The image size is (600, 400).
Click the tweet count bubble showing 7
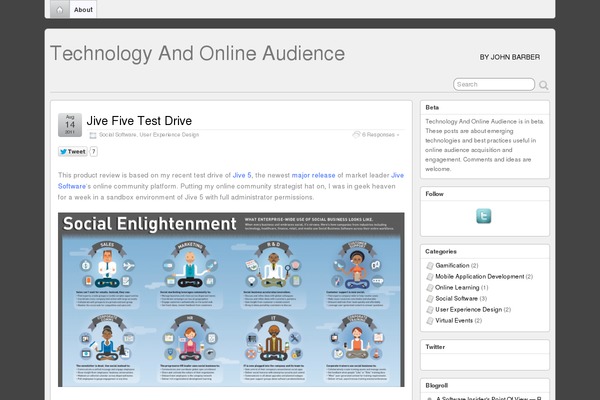94,152
